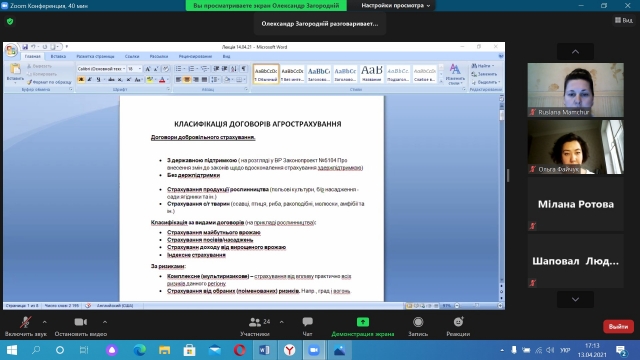Viewport: 640px width, 360px height.
Task: Expand video options arrow next to camera
Action: [105, 322]
